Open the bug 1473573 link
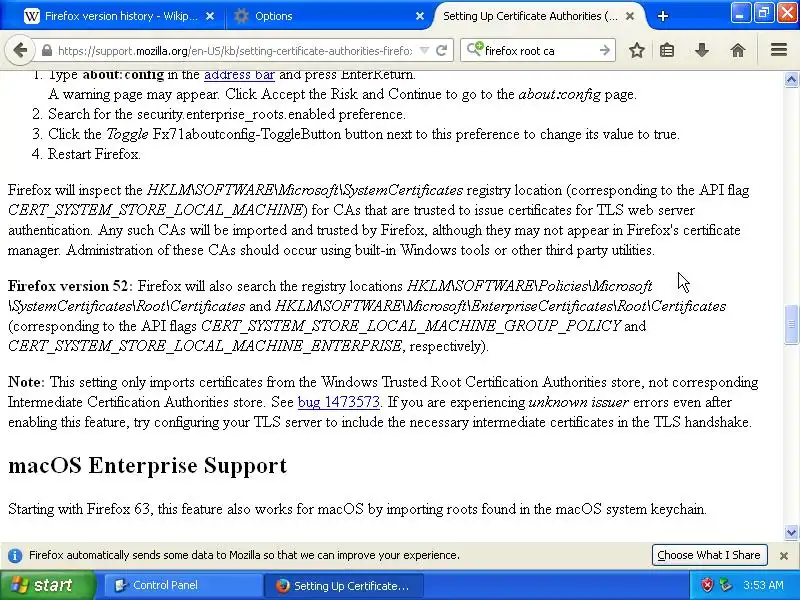Viewport: 800px width, 600px height. tap(339, 402)
